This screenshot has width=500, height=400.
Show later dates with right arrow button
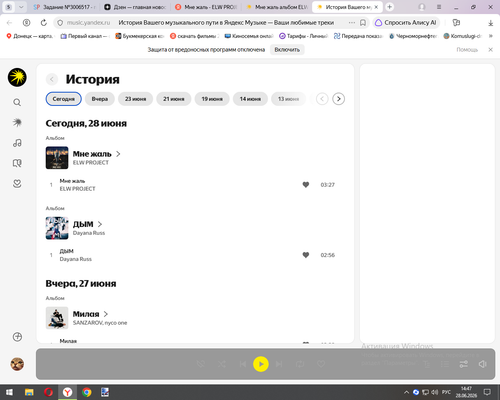[x=338, y=99]
